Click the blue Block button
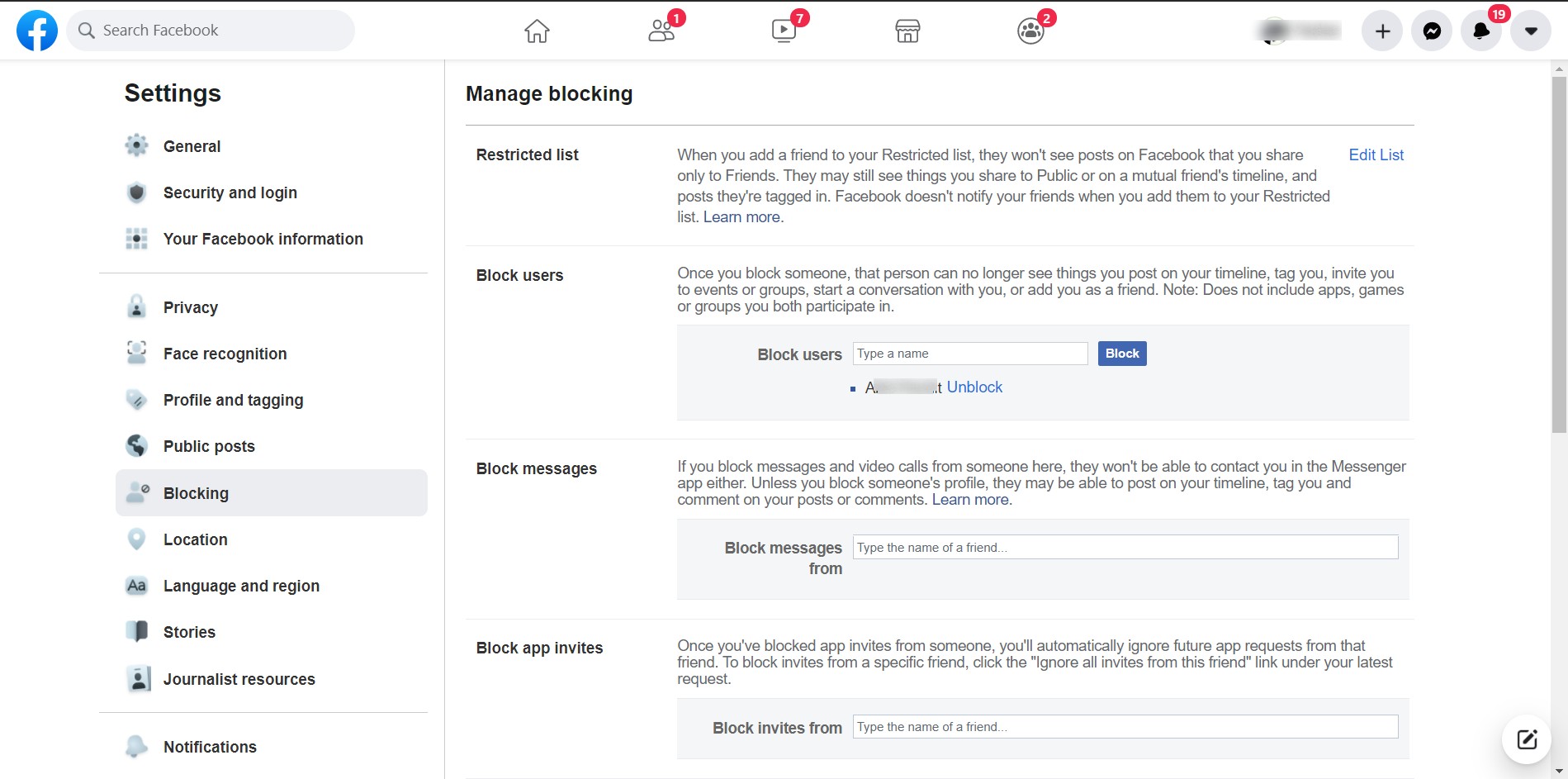 tap(1121, 353)
